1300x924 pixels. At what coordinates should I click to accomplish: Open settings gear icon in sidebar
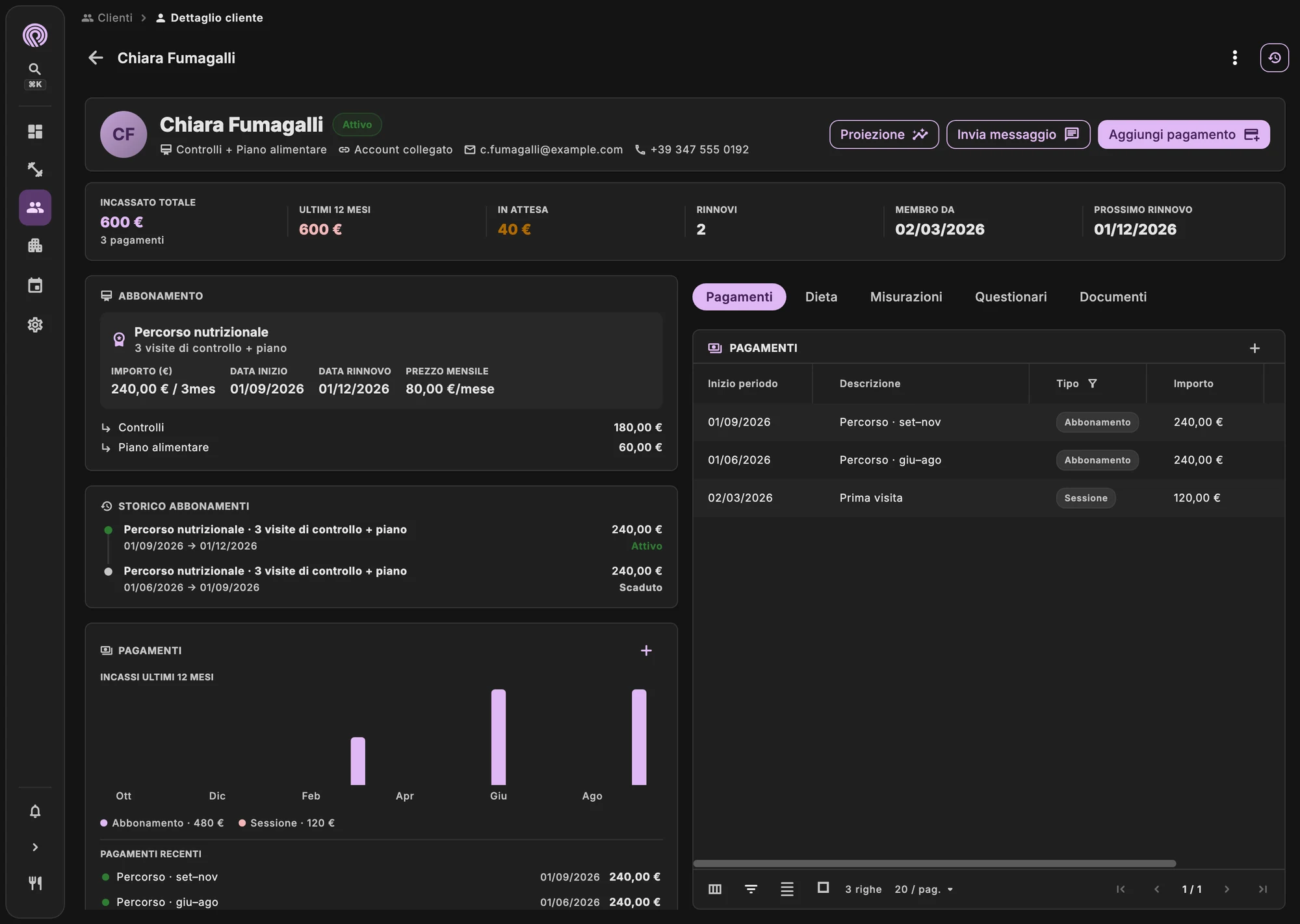coord(35,325)
